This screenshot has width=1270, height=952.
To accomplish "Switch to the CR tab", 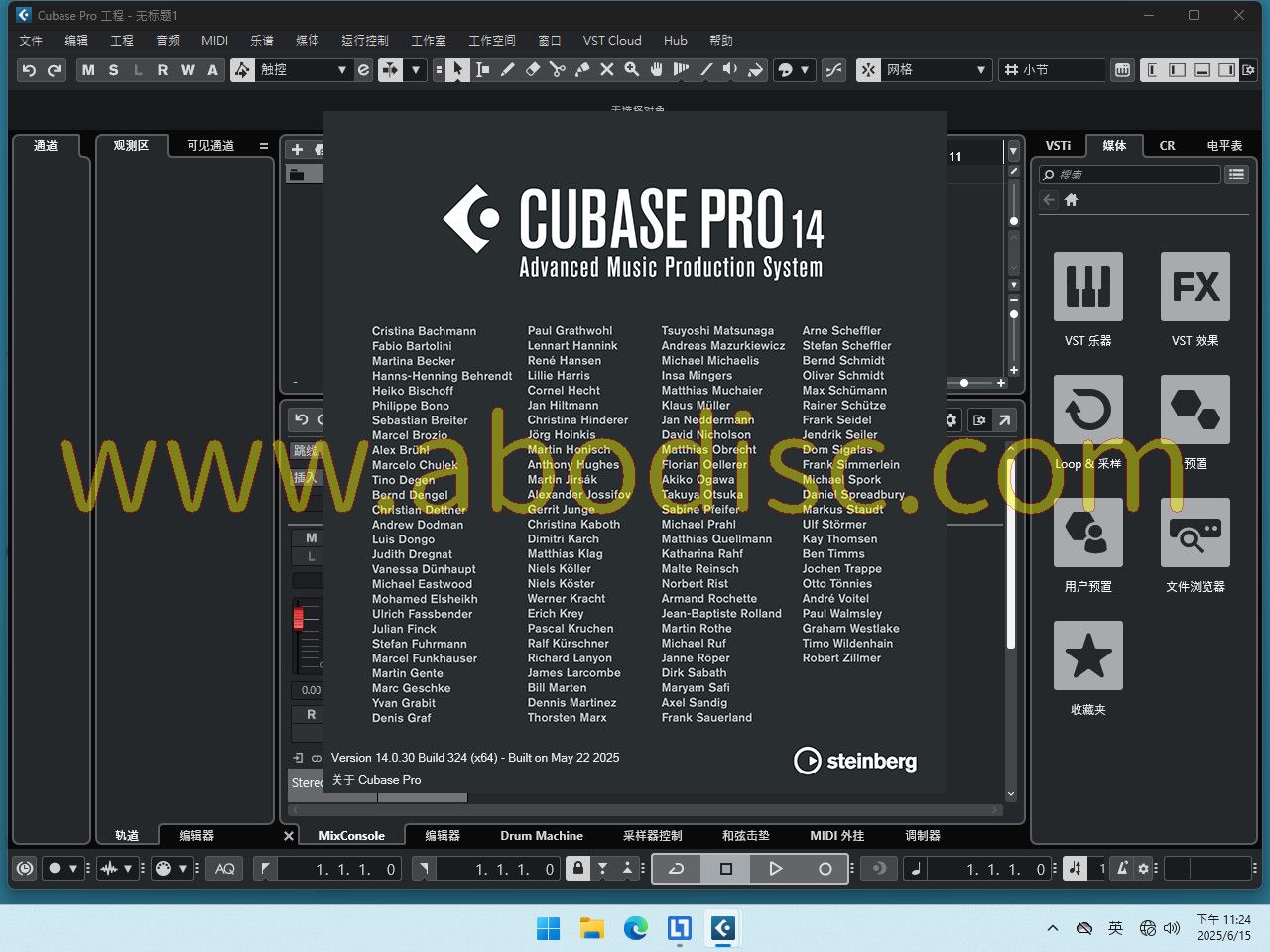I will coord(1167,145).
